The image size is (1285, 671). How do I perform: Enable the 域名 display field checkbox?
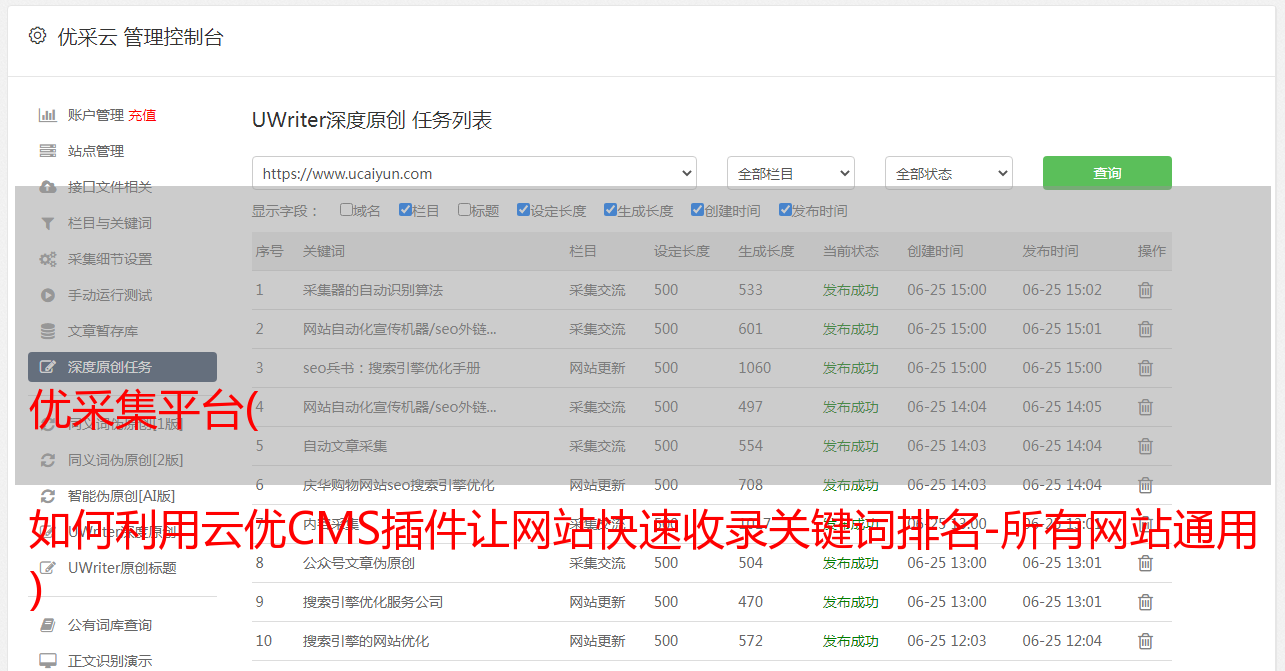pos(346,210)
